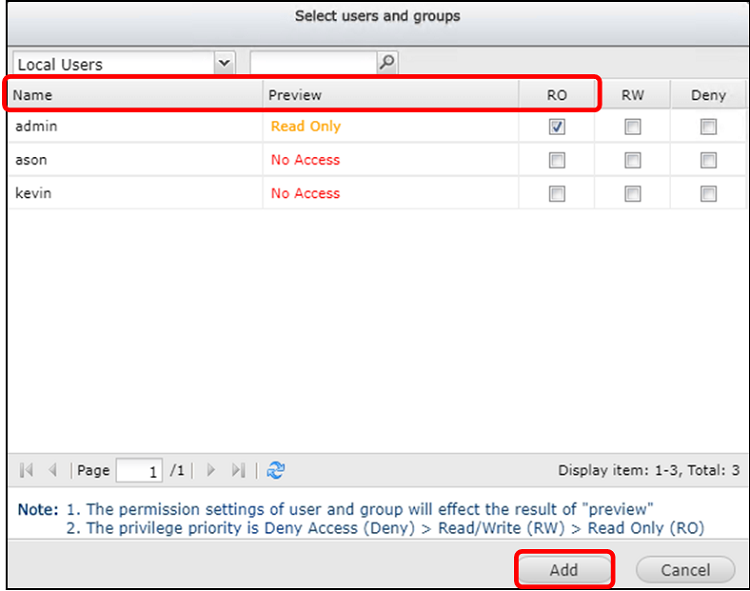Click the Add button
This screenshot has height=591, width=750.
point(564,569)
